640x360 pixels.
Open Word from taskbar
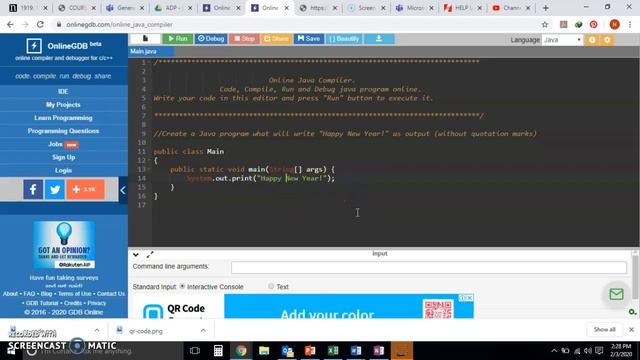(356, 351)
